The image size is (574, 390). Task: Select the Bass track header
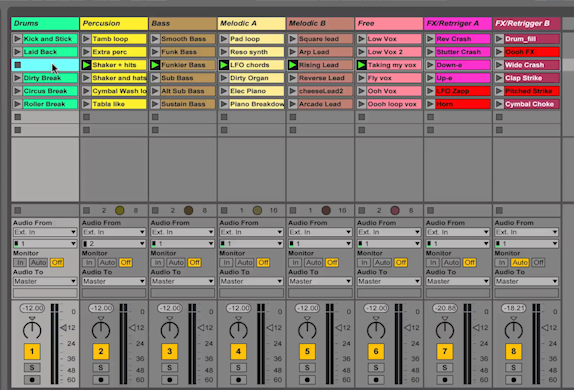pyautogui.click(x=183, y=23)
